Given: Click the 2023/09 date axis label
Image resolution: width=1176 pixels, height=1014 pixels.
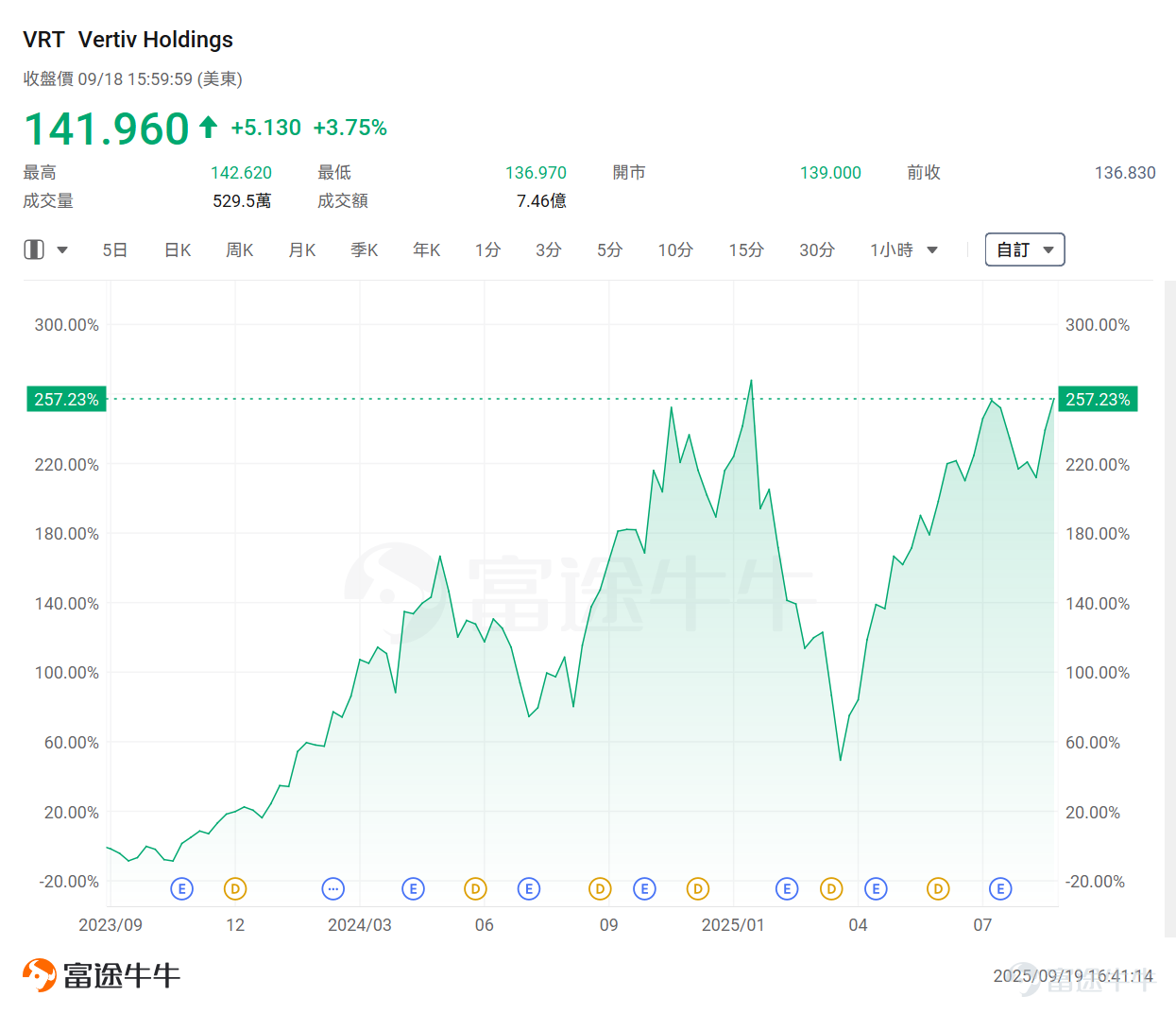Looking at the screenshot, I should click(111, 925).
